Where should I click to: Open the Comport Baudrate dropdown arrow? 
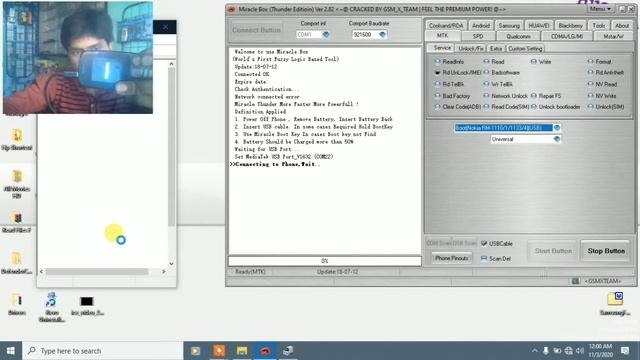(382, 35)
